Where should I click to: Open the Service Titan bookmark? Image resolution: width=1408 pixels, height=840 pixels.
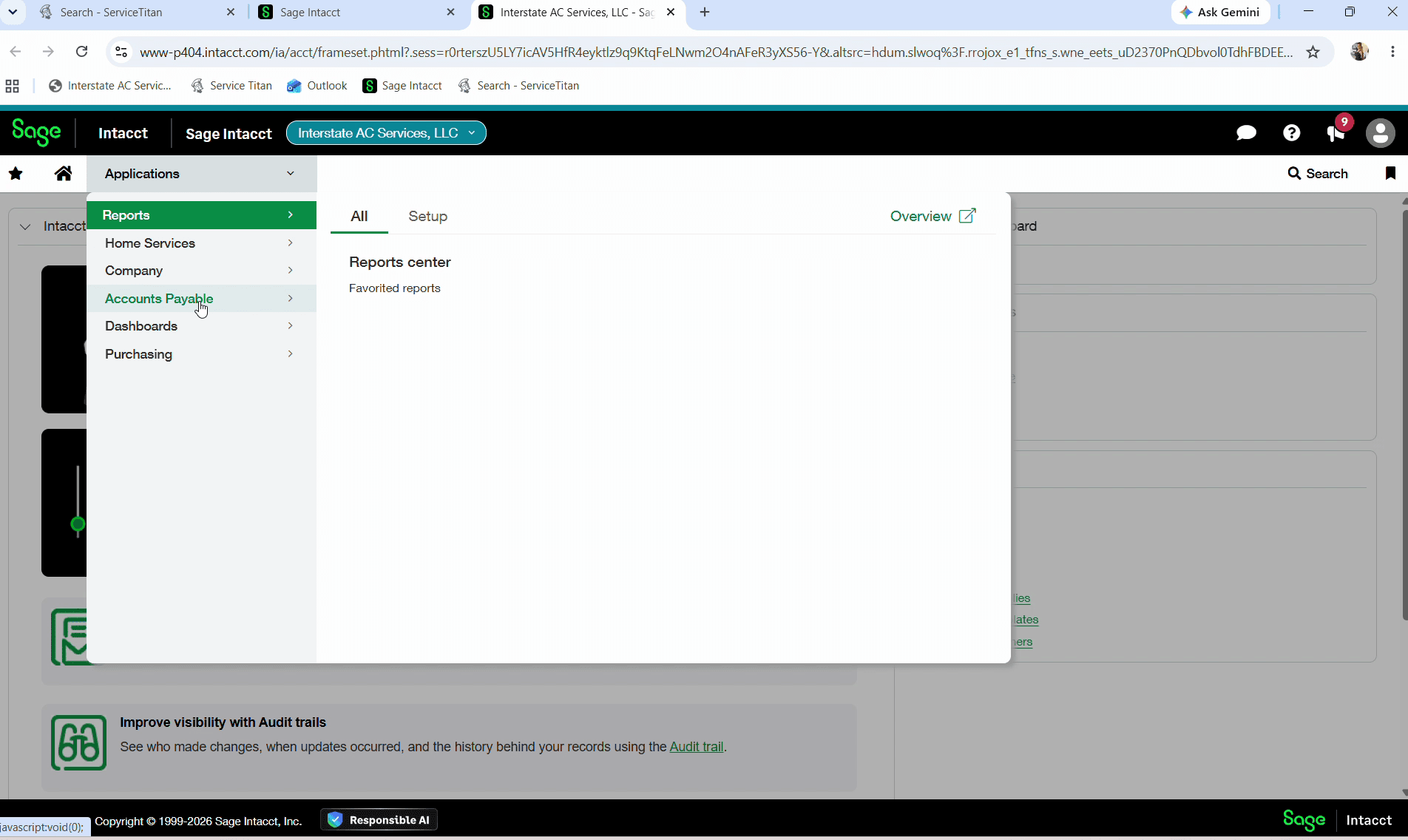click(231, 86)
